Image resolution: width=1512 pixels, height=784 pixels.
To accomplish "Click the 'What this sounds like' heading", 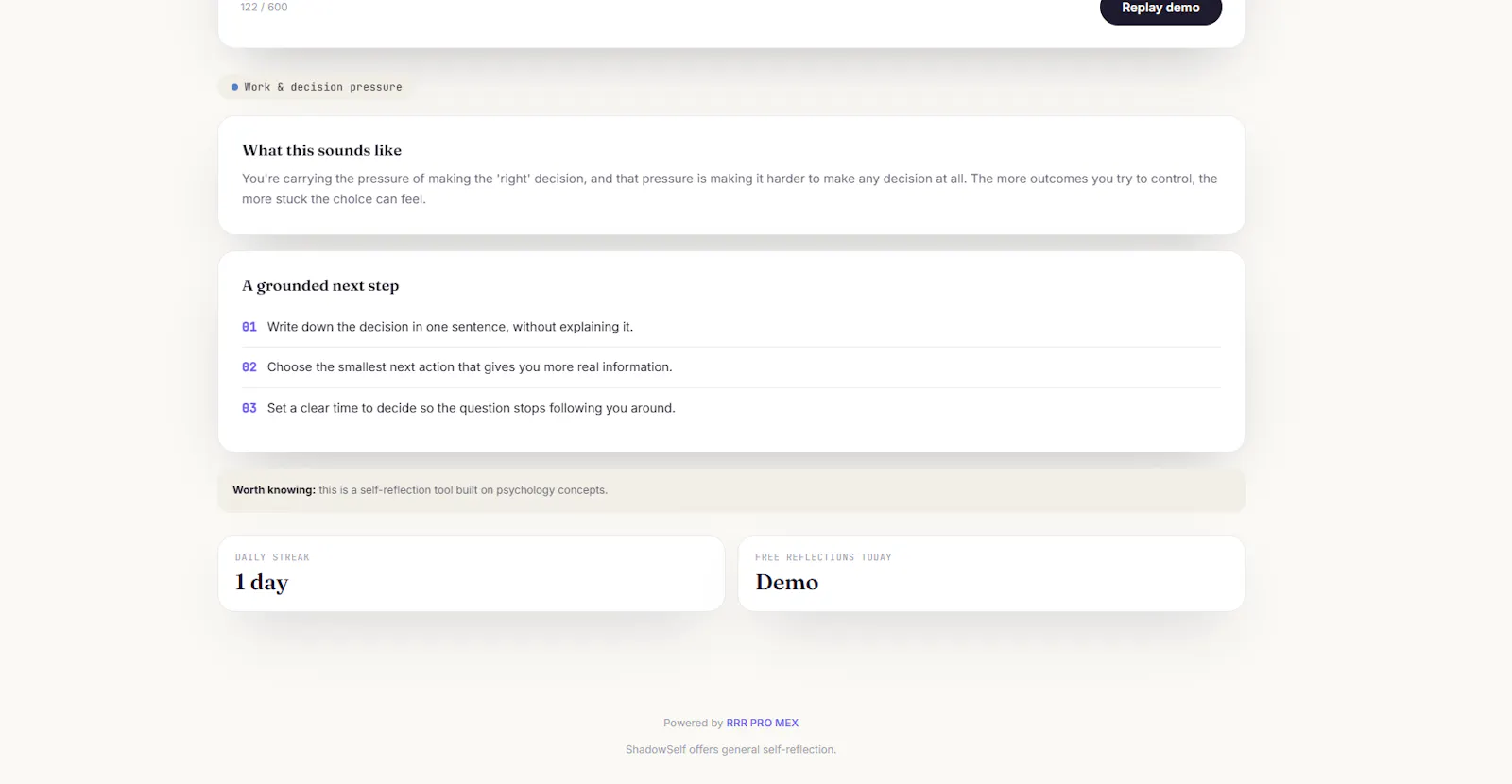I will (x=321, y=150).
